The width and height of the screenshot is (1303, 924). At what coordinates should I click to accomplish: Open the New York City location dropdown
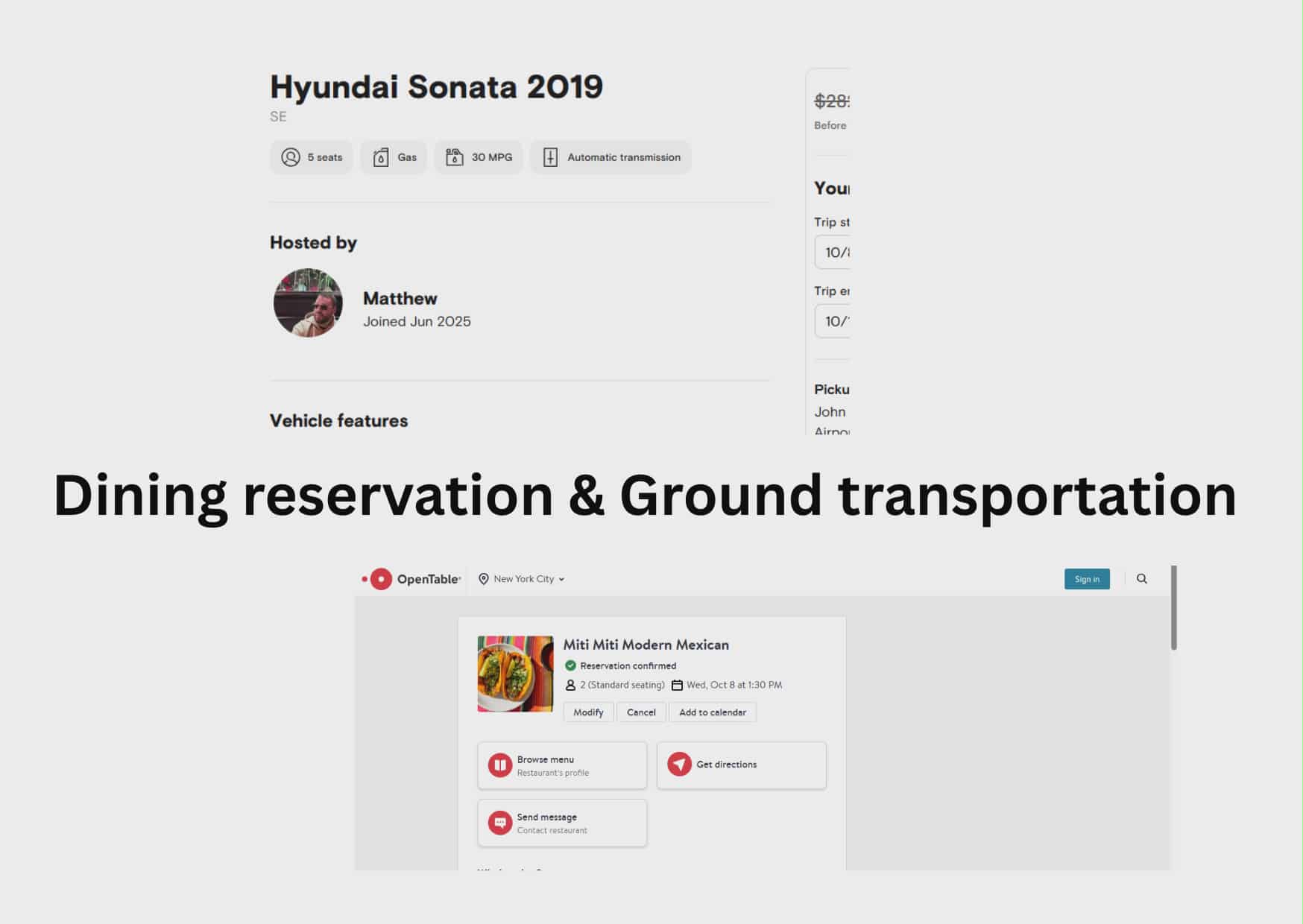pos(528,579)
